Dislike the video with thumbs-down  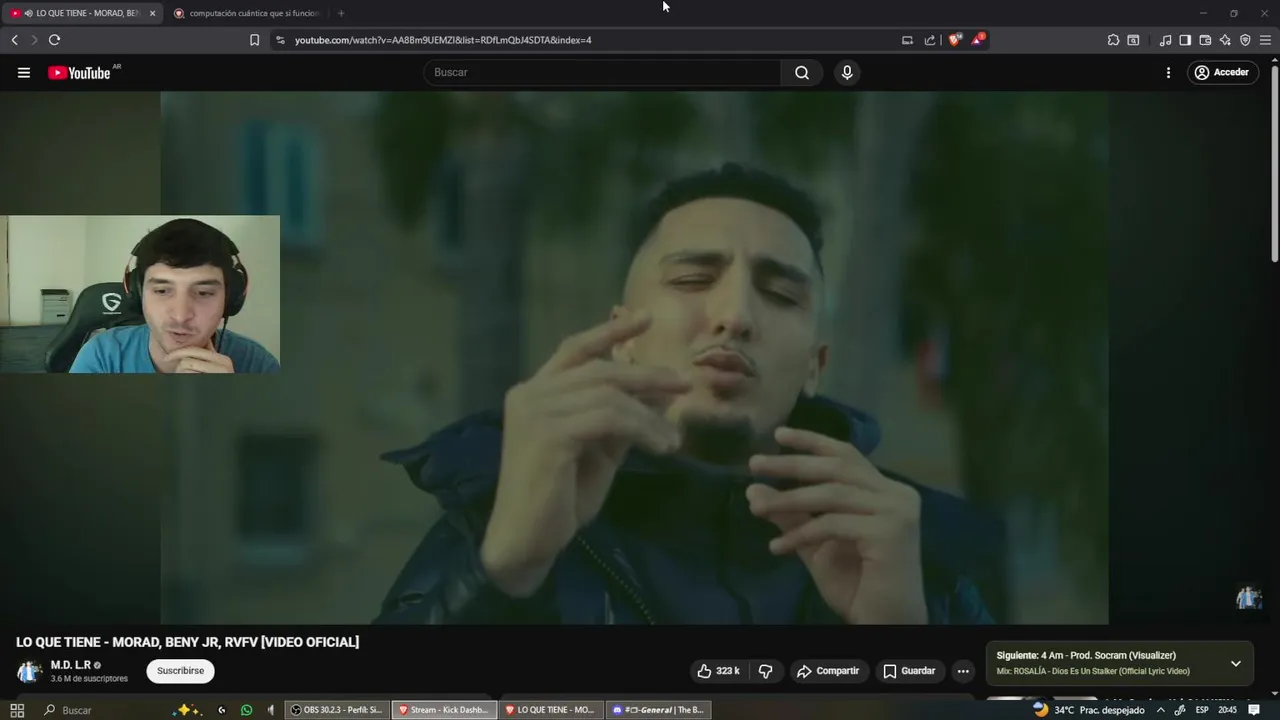click(765, 671)
